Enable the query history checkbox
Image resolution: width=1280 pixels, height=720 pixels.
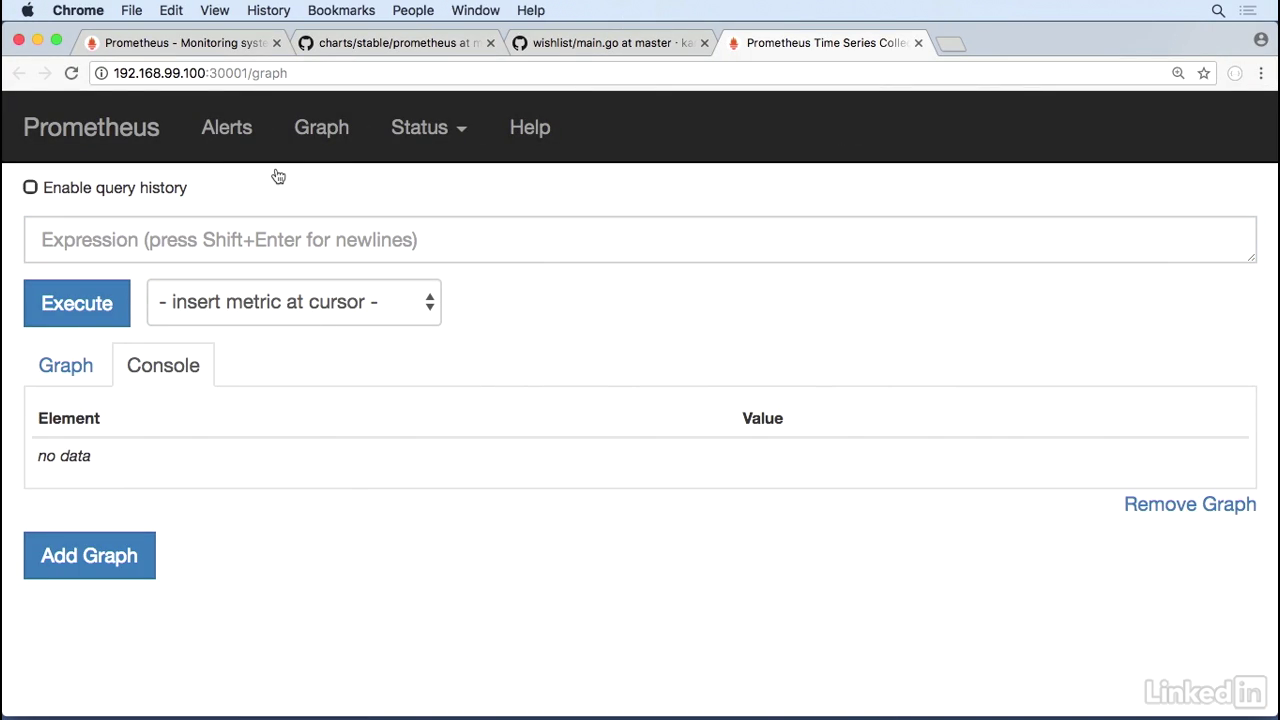click(x=31, y=187)
